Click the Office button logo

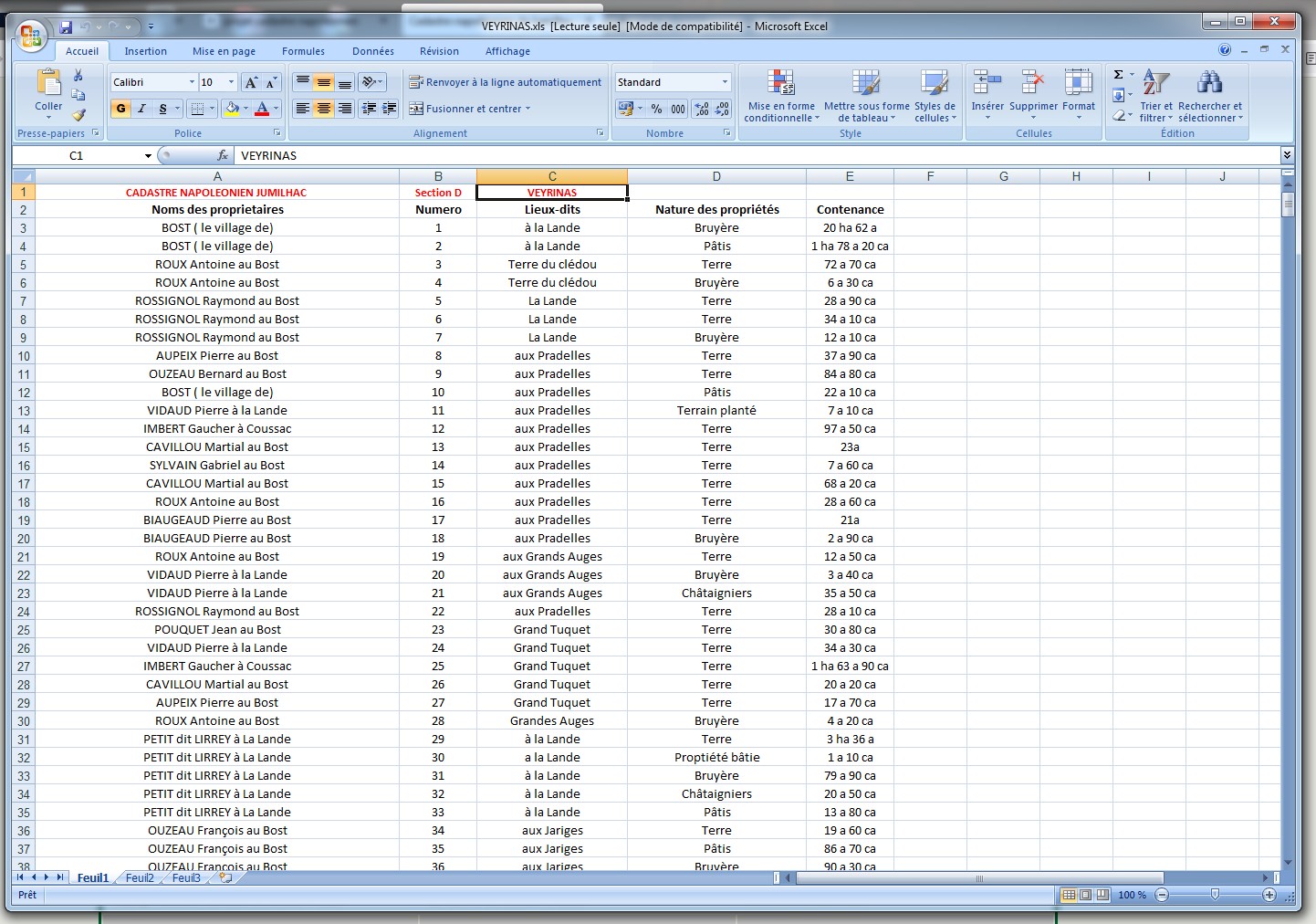click(31, 36)
